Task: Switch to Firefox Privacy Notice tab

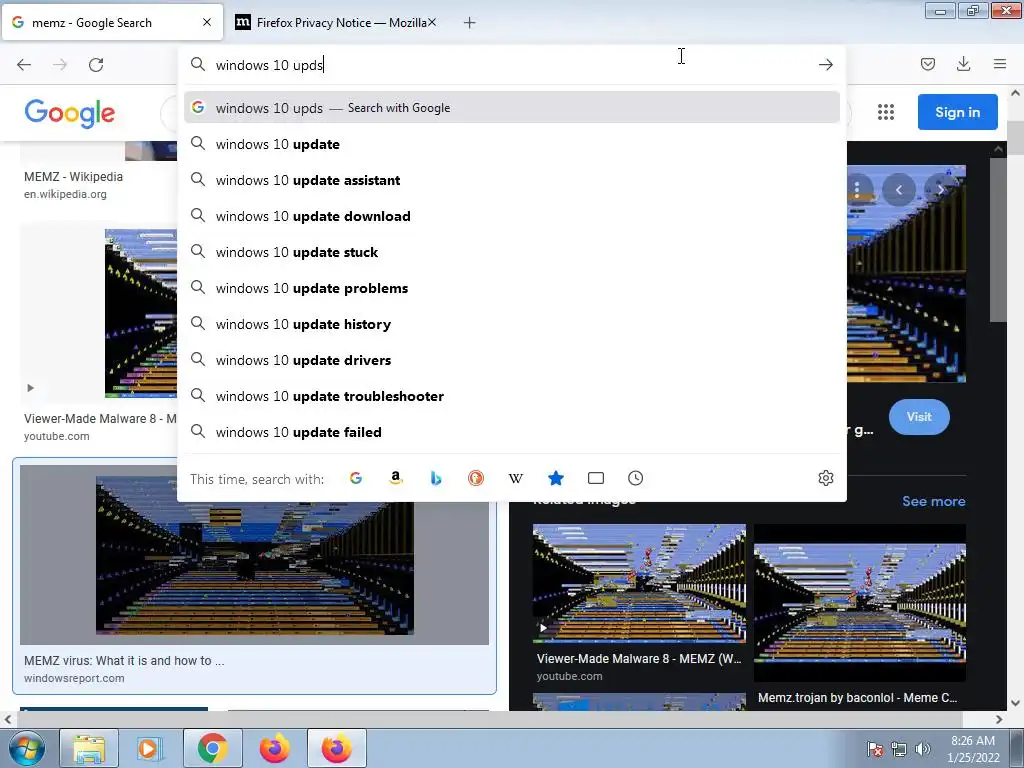Action: point(336,23)
